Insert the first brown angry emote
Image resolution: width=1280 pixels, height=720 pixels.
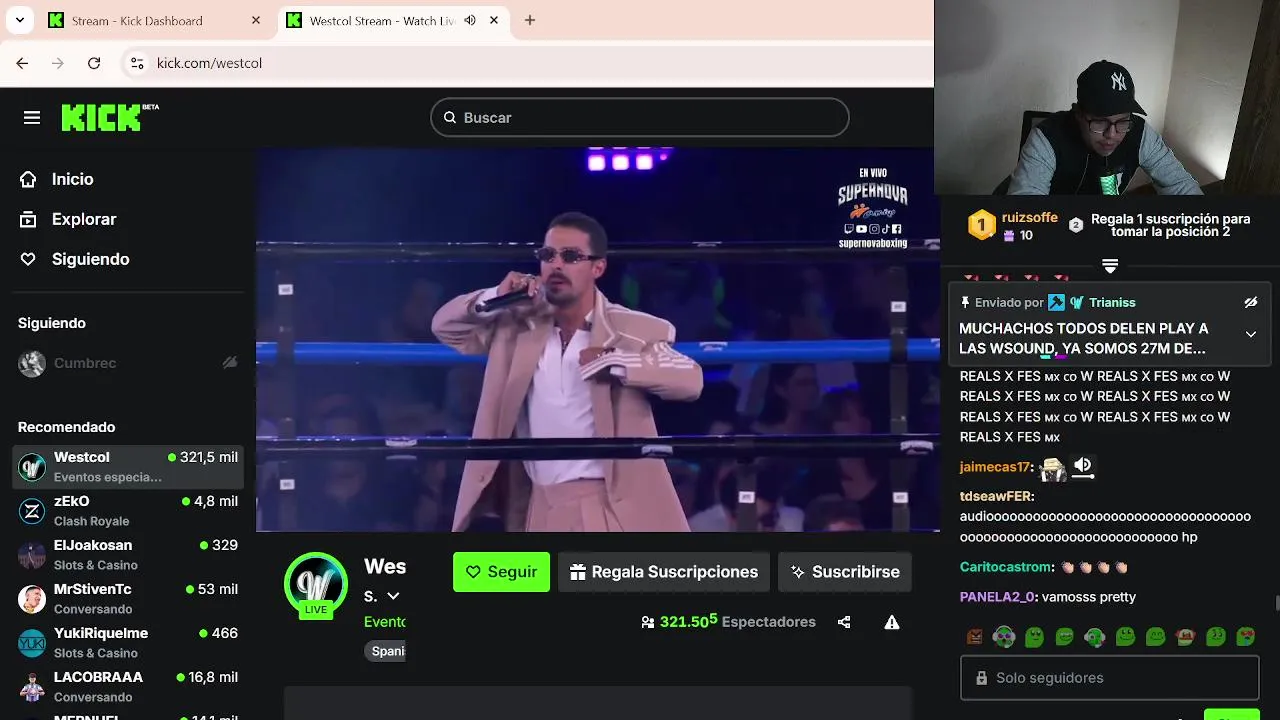[x=975, y=636]
